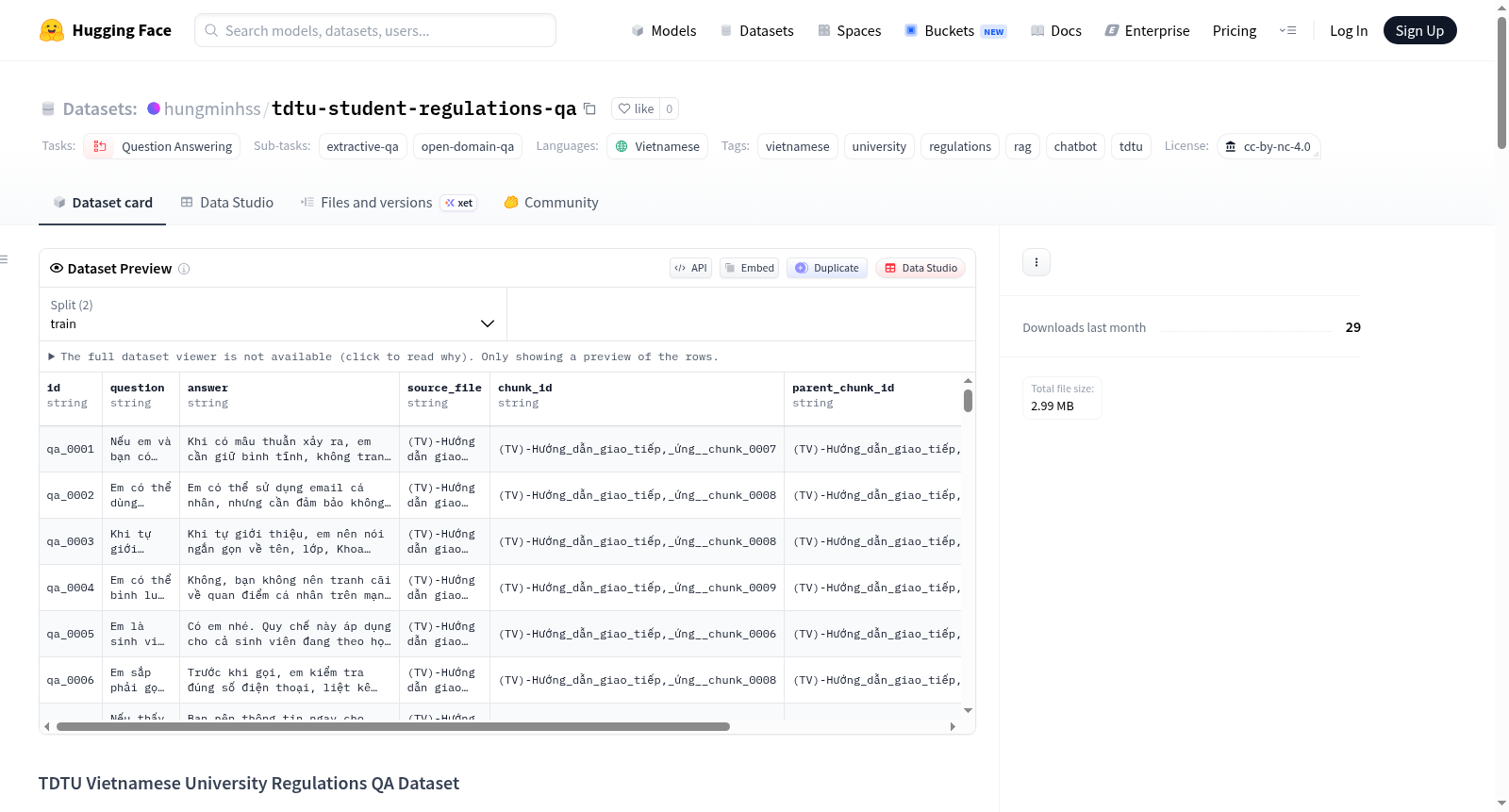Screen dimensions: 1509x812
Task: Click the table scroll-up arrow
Action: pos(968,381)
